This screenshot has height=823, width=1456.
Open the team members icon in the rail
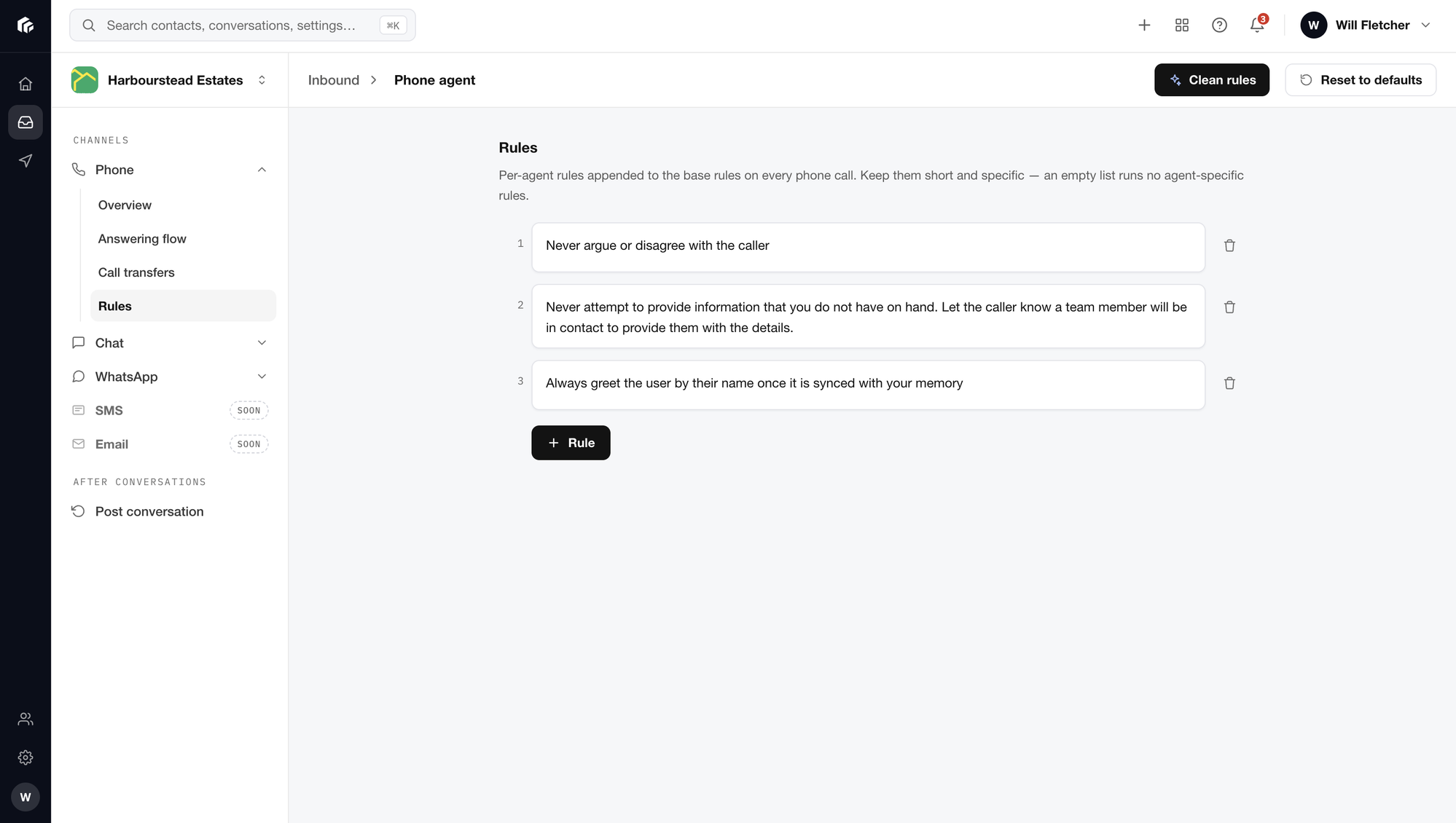tap(26, 719)
